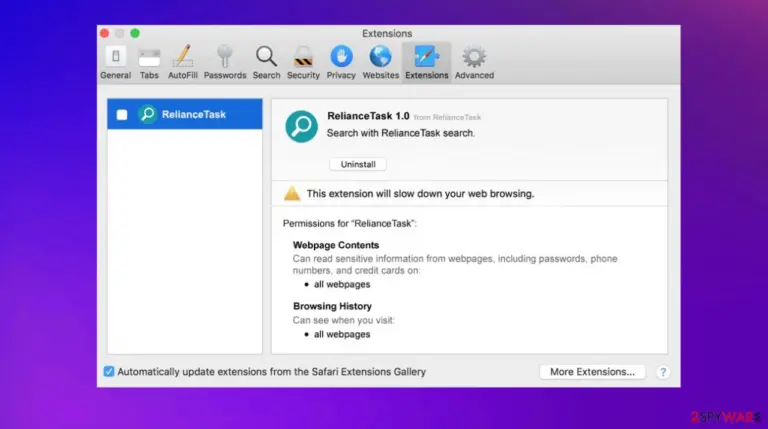Open More Extensions gallery

(592, 372)
